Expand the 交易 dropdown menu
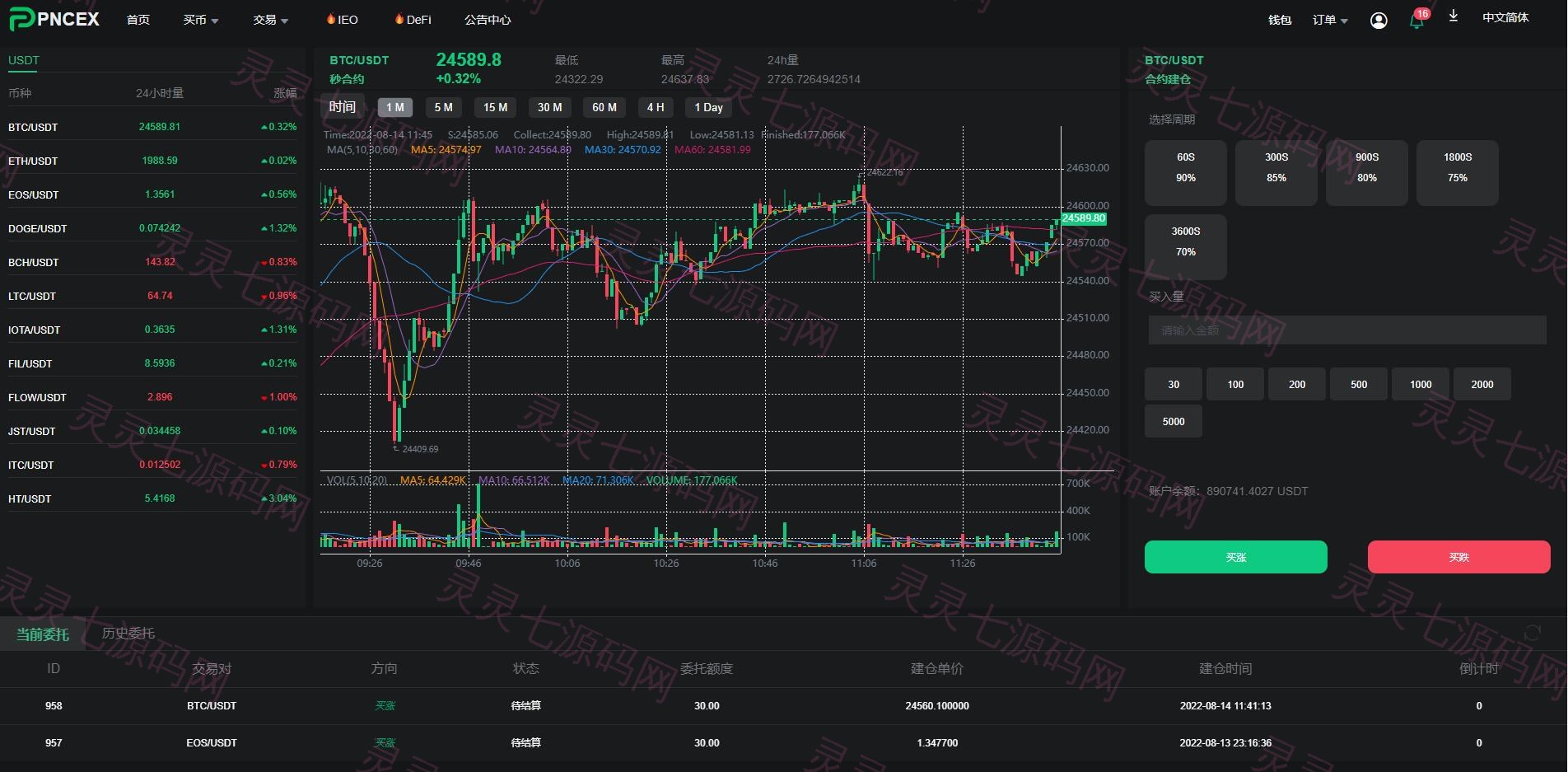The width and height of the screenshot is (1568, 772). [271, 20]
